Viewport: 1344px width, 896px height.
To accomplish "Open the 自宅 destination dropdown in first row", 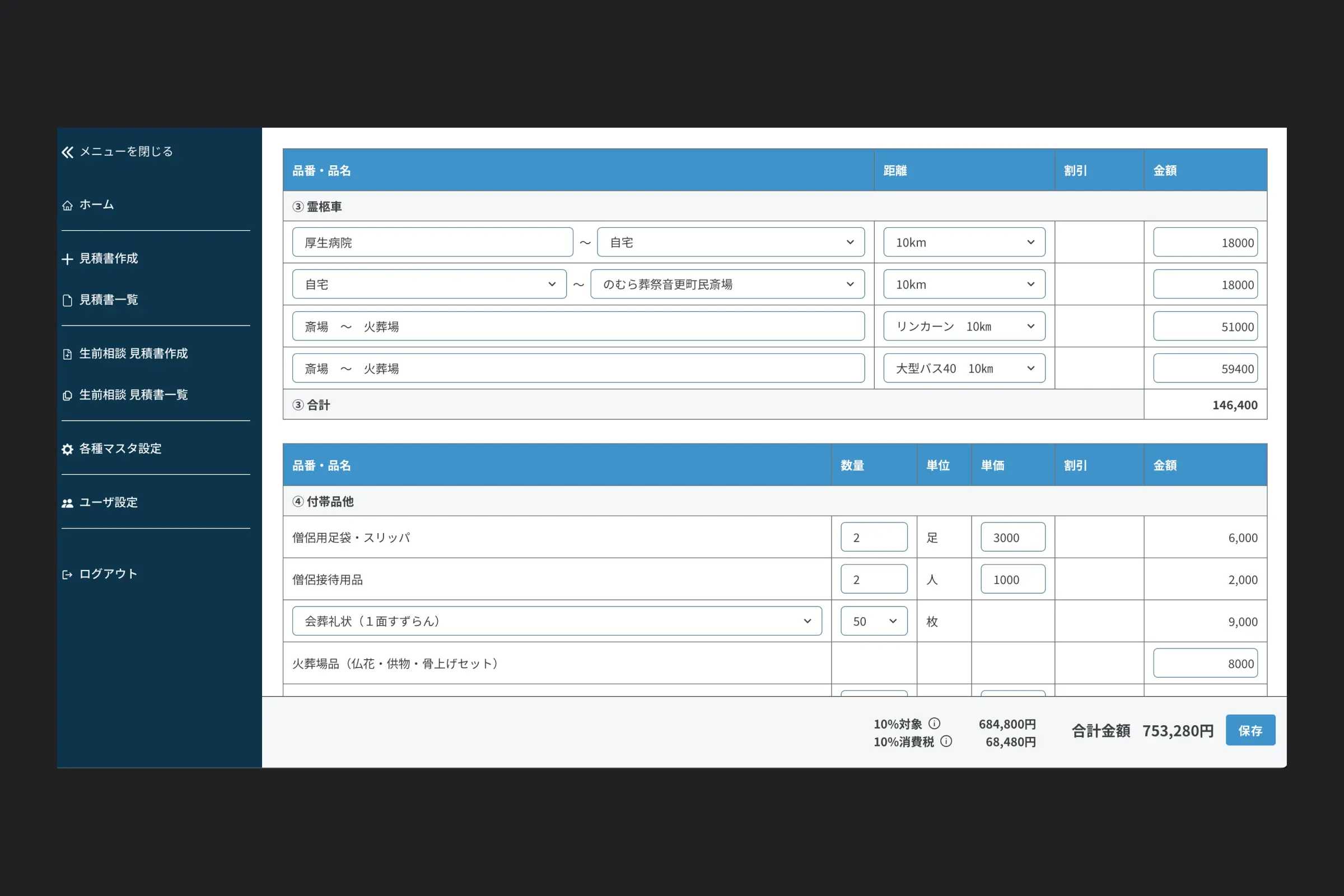I will 730,242.
